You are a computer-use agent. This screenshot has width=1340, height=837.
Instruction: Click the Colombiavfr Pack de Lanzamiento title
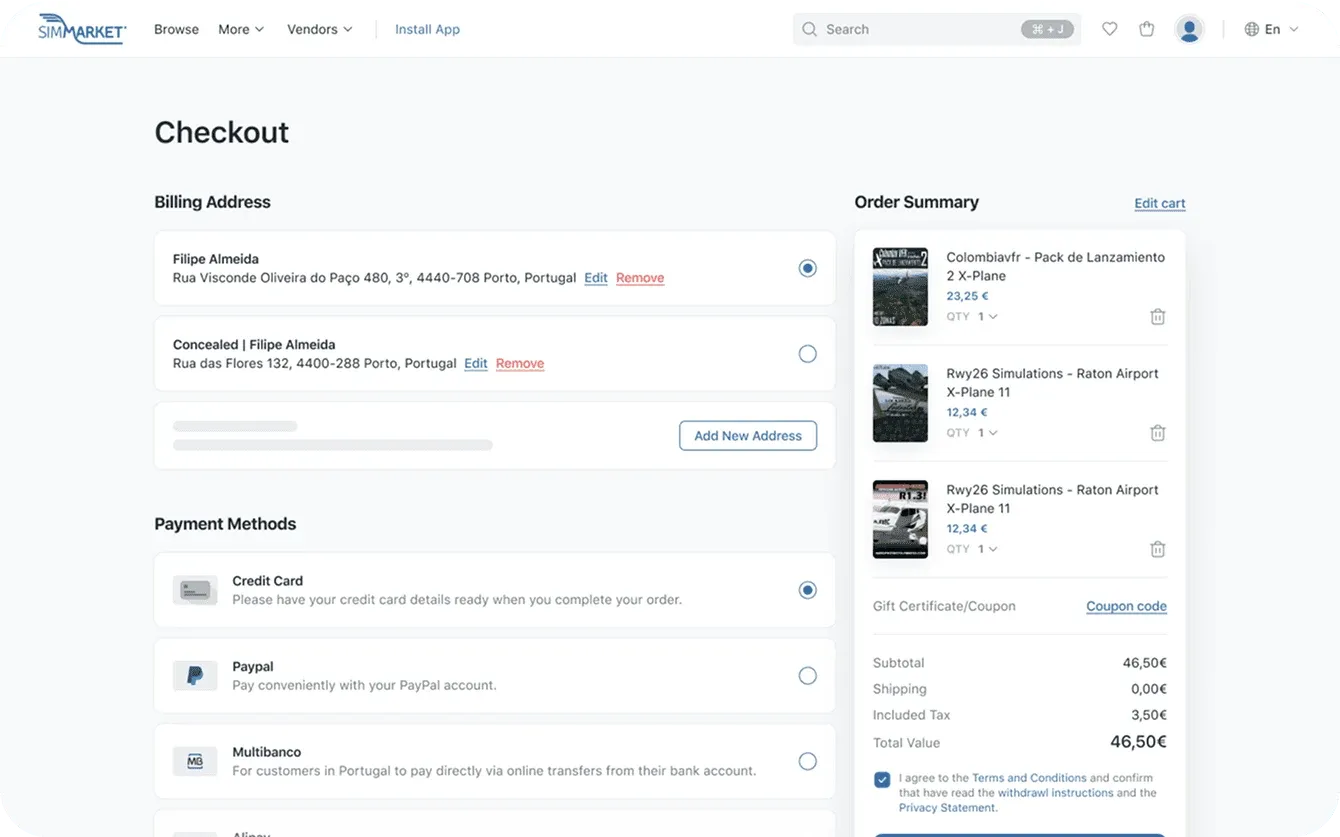coord(1055,266)
